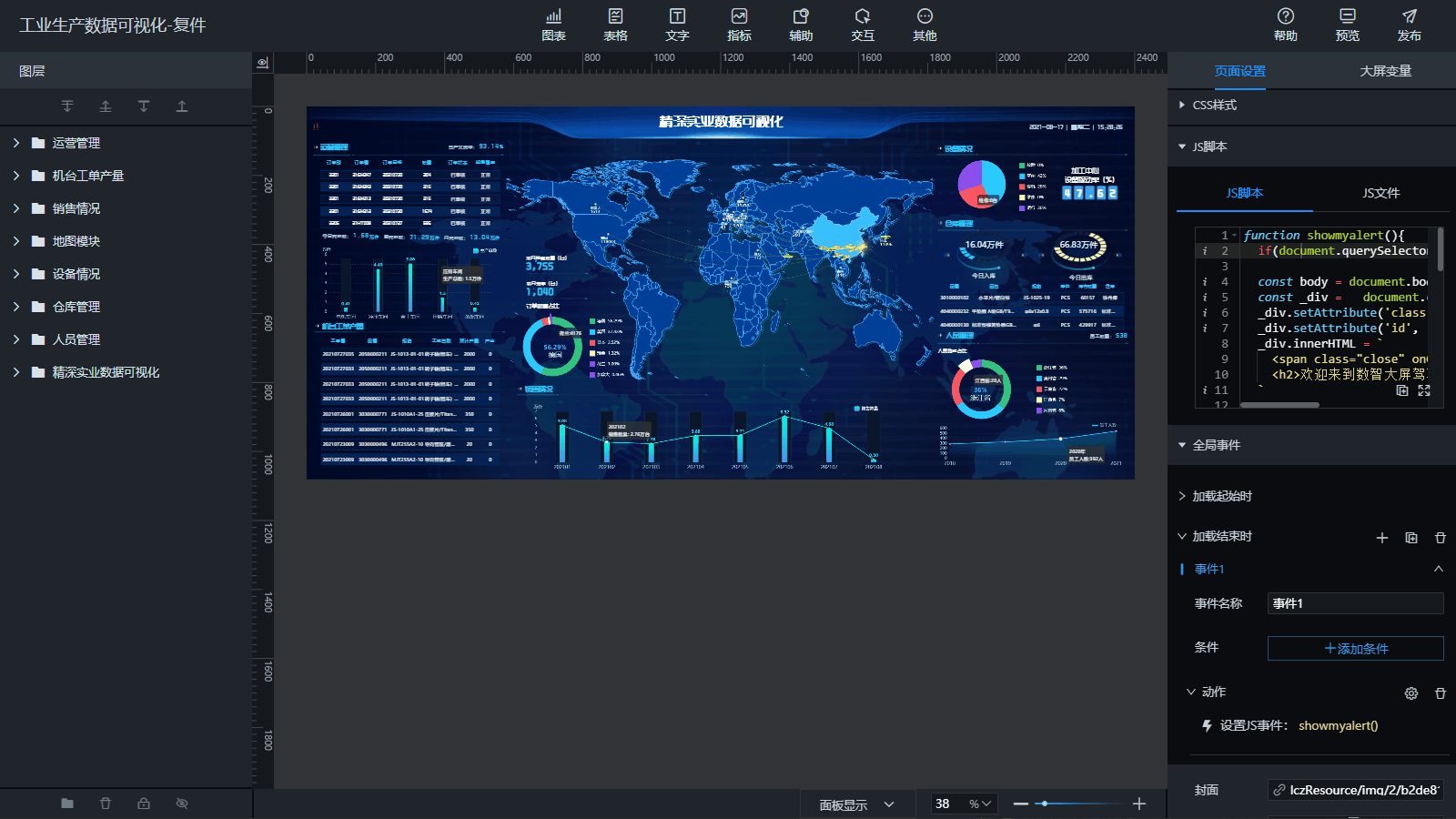Click the 指标 indicator toolbar icon

coord(739,25)
